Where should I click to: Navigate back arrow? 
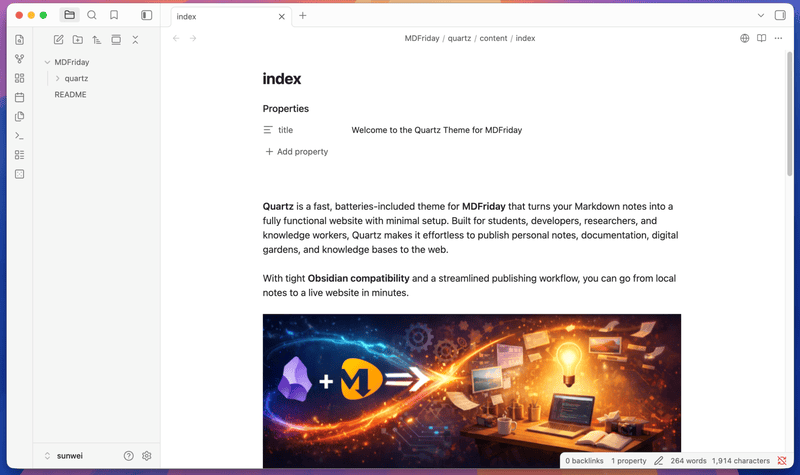176,38
